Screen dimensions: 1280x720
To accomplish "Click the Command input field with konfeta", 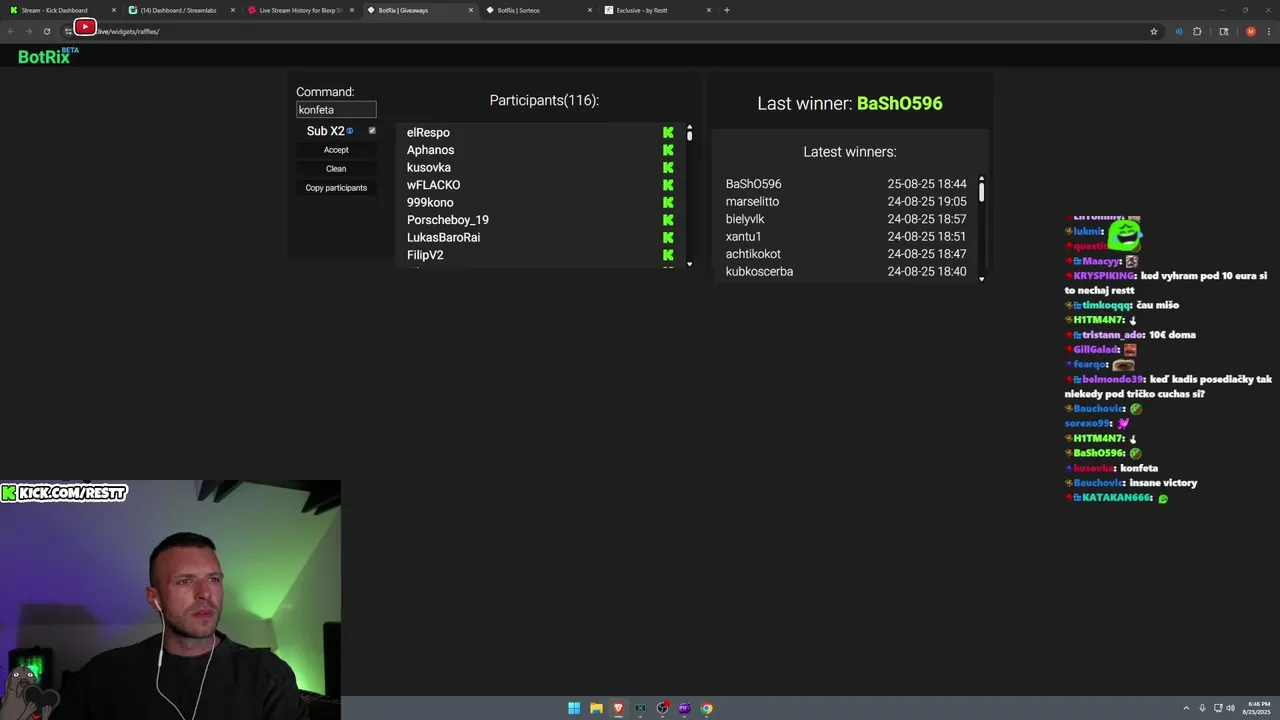I will (x=336, y=110).
